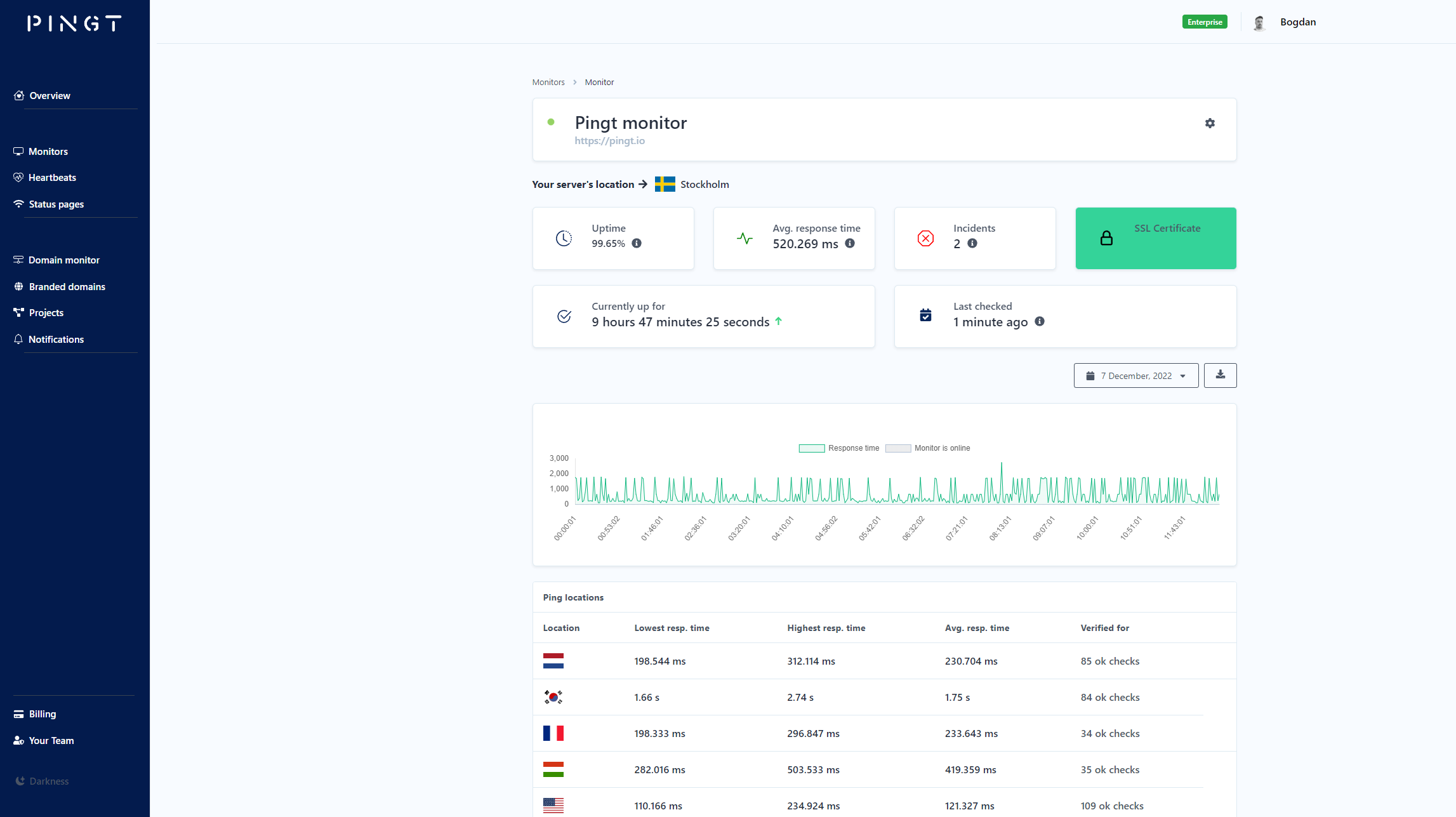The width and height of the screenshot is (1456, 817).
Task: Open Projects in the sidebar
Action: coord(39,312)
